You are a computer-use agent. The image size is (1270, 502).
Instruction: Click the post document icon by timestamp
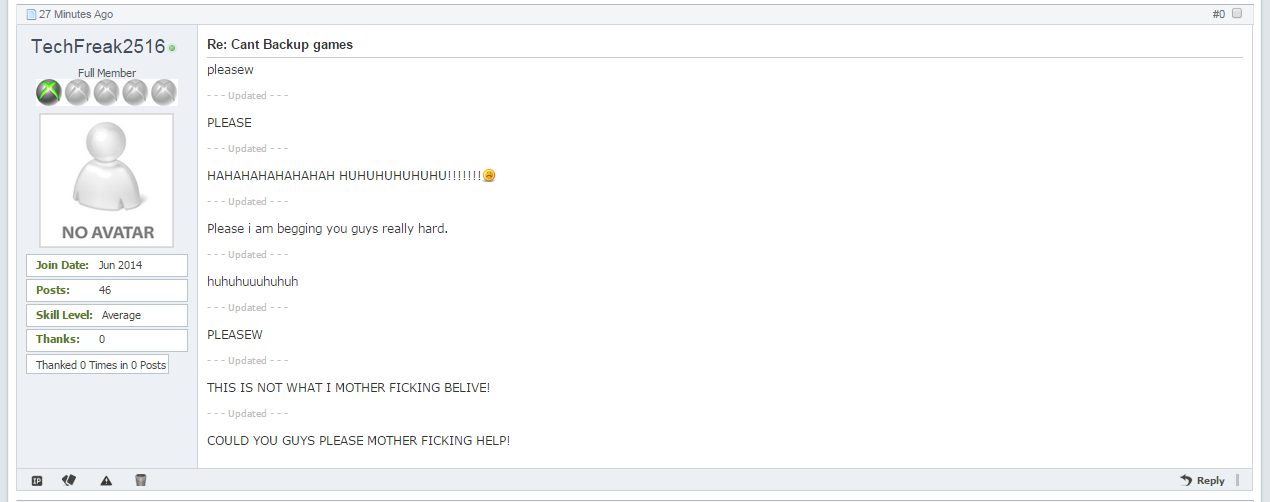(x=31, y=15)
